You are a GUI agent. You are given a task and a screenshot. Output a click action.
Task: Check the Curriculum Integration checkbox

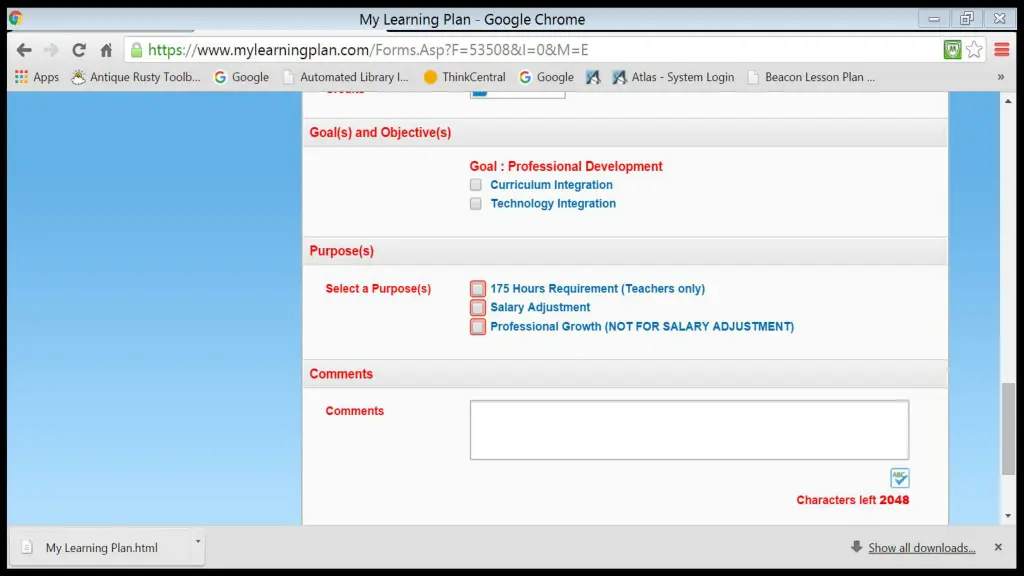[477, 185]
